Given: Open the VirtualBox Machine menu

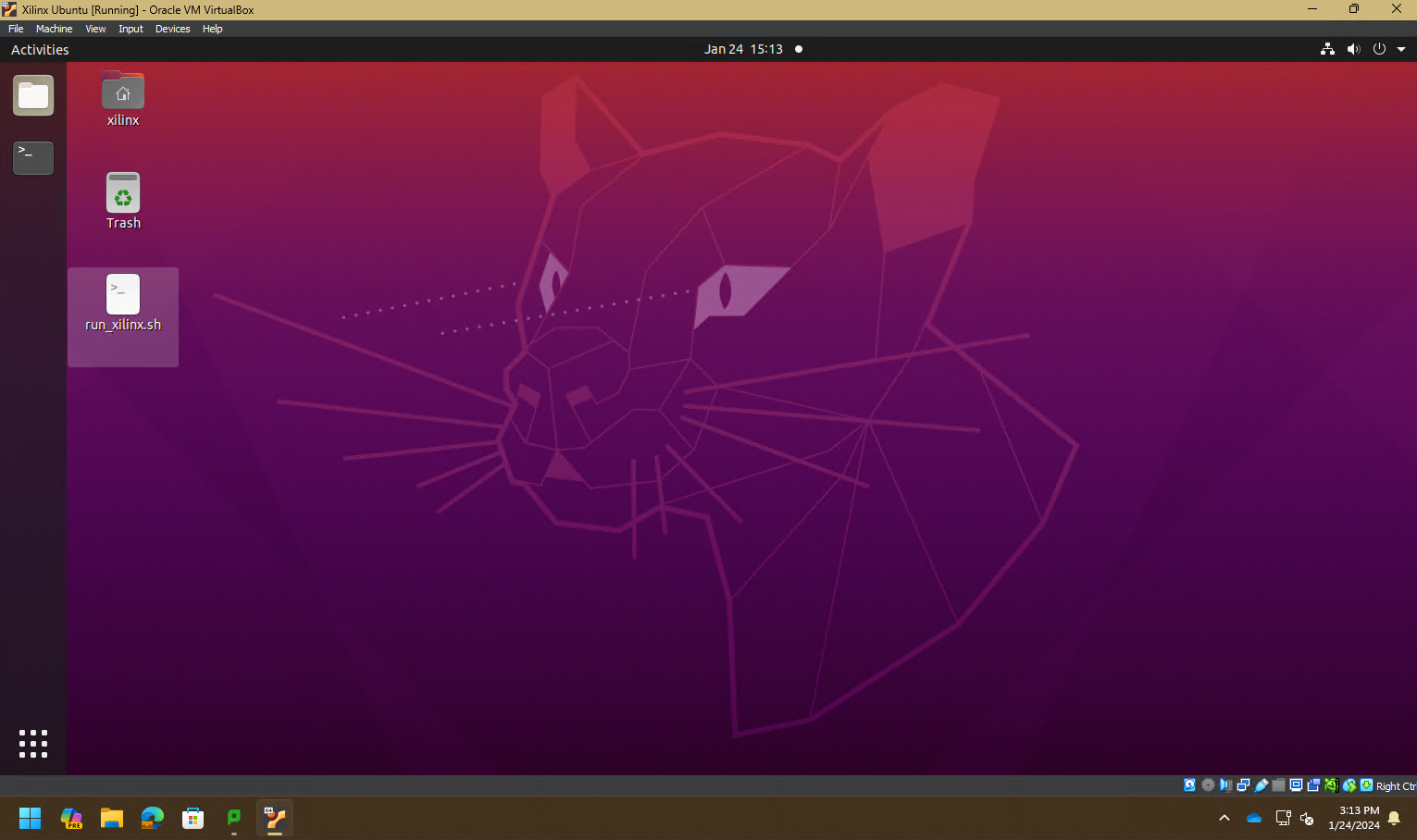Looking at the screenshot, I should coord(55,29).
